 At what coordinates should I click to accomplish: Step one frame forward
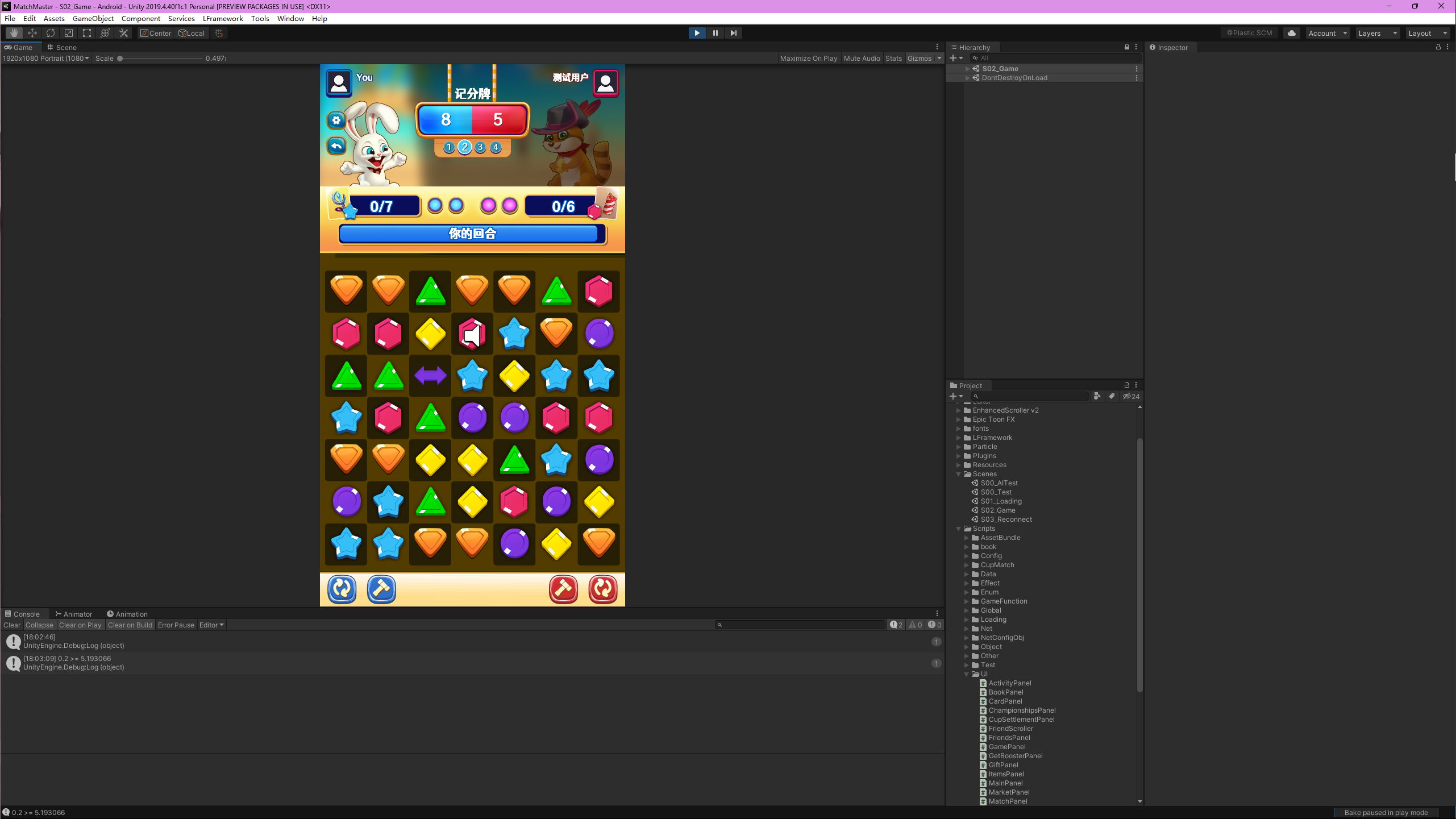(733, 33)
